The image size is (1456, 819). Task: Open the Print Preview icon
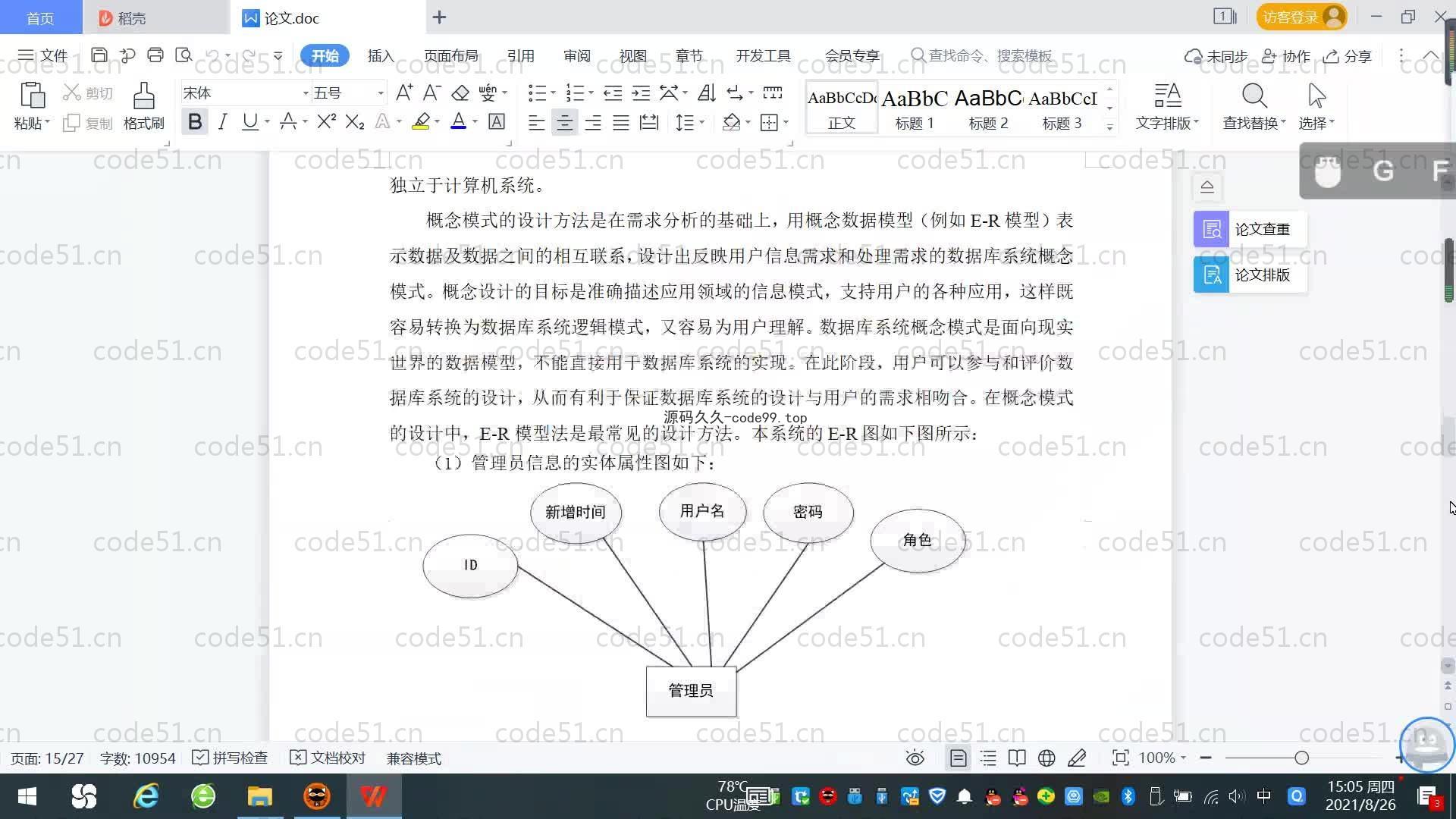(184, 55)
